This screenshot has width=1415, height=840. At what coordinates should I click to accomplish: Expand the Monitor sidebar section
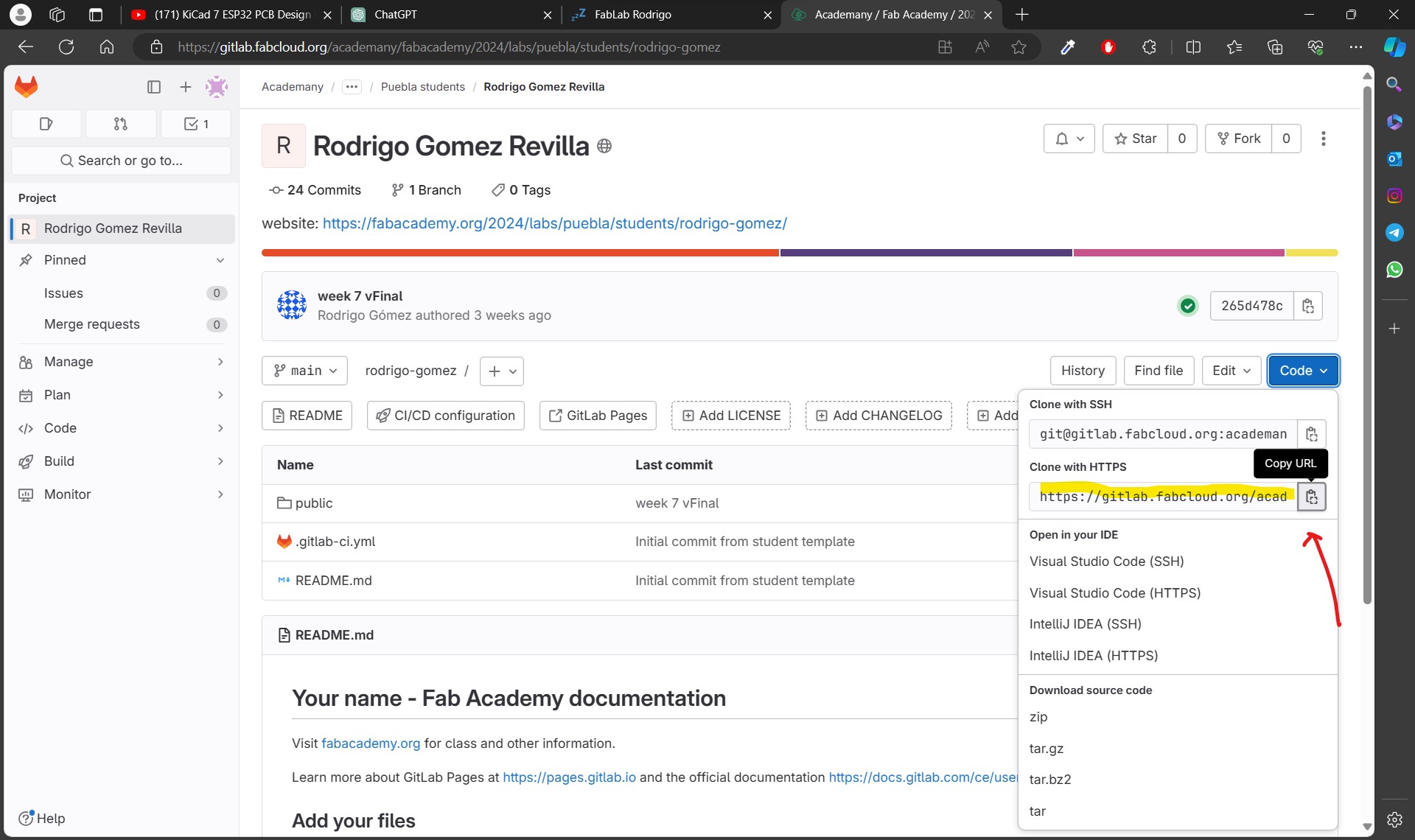[122, 494]
